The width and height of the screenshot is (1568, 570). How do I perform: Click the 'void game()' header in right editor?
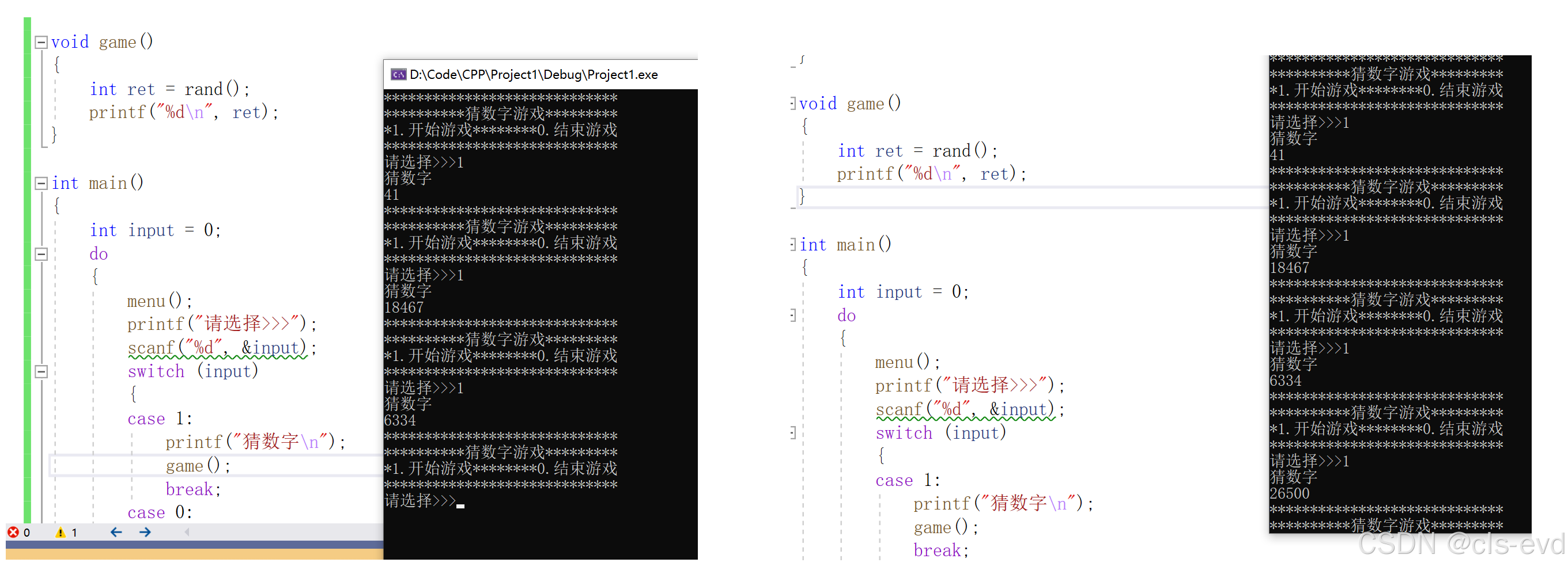[x=850, y=104]
